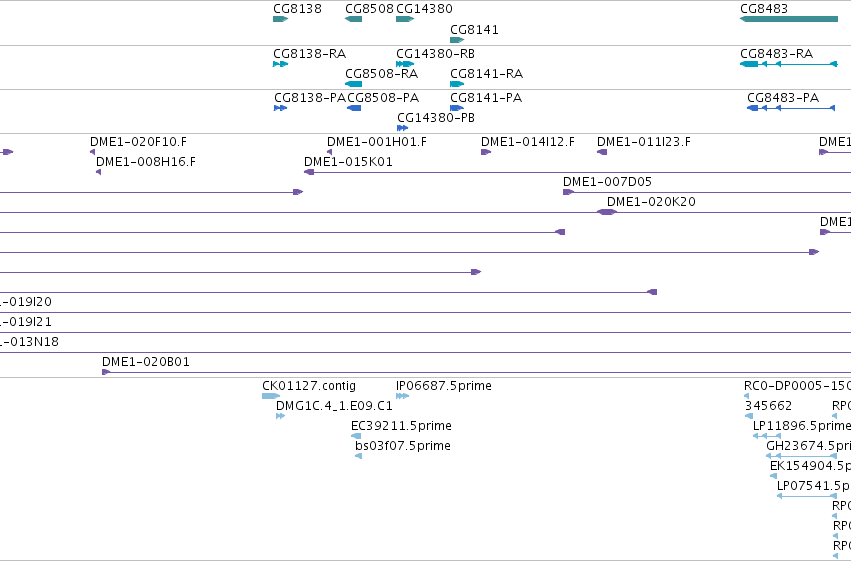Select the 345662 feature label
Image resolution: width=851 pixels, height=561 pixels.
point(769,406)
